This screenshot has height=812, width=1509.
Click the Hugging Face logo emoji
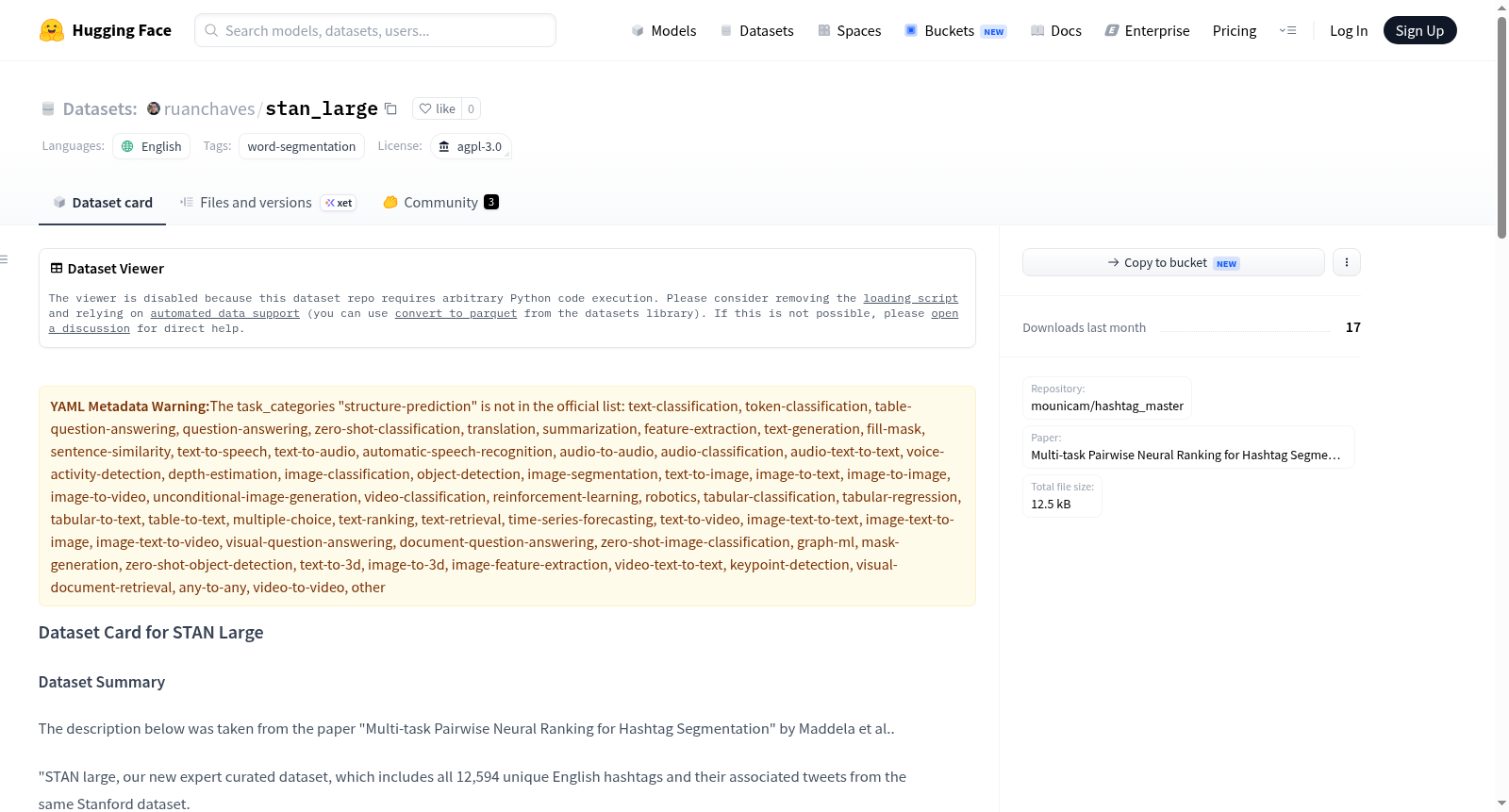pyautogui.click(x=52, y=30)
